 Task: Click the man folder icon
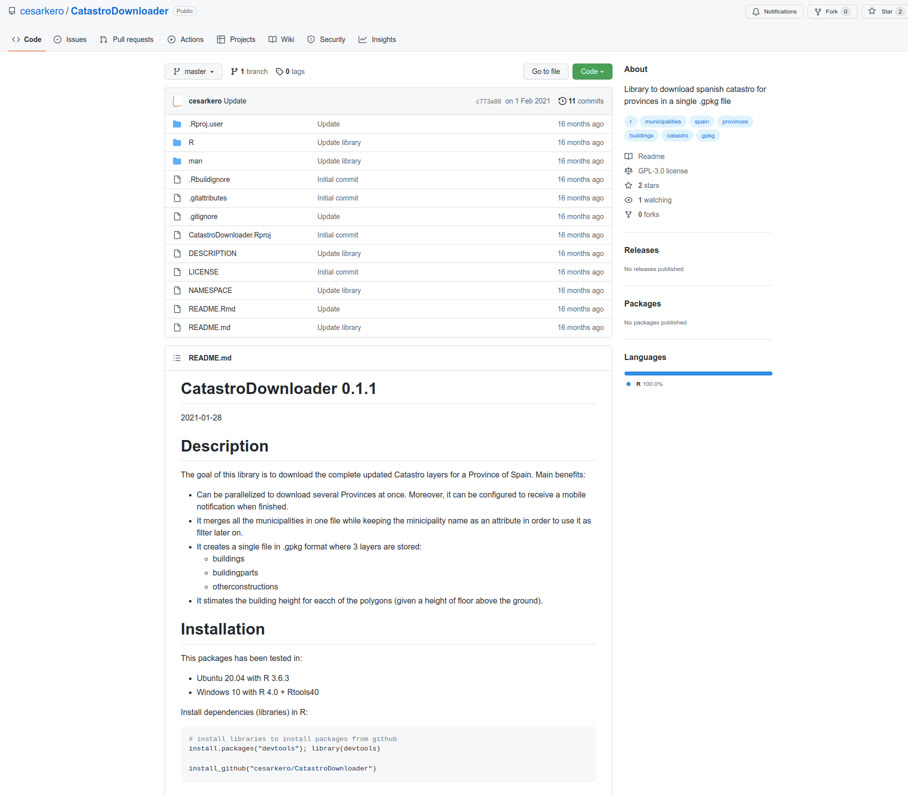pos(177,161)
